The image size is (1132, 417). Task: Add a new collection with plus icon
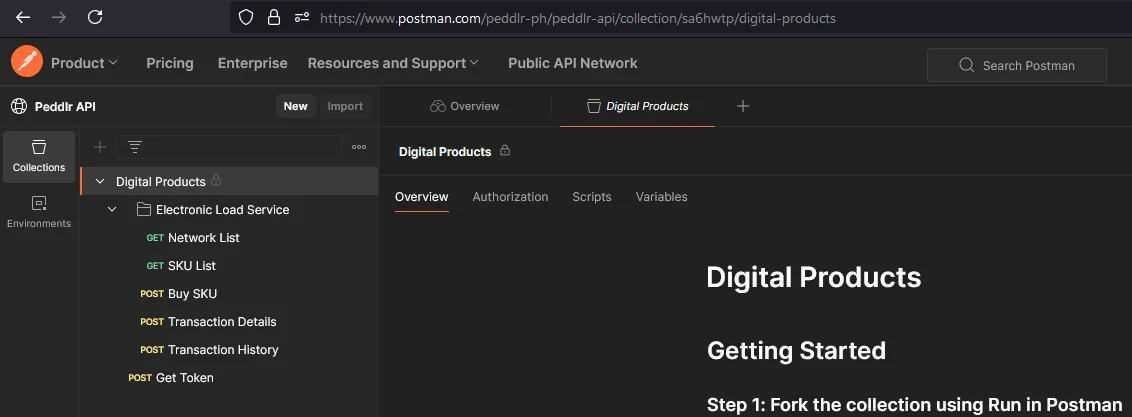100,147
